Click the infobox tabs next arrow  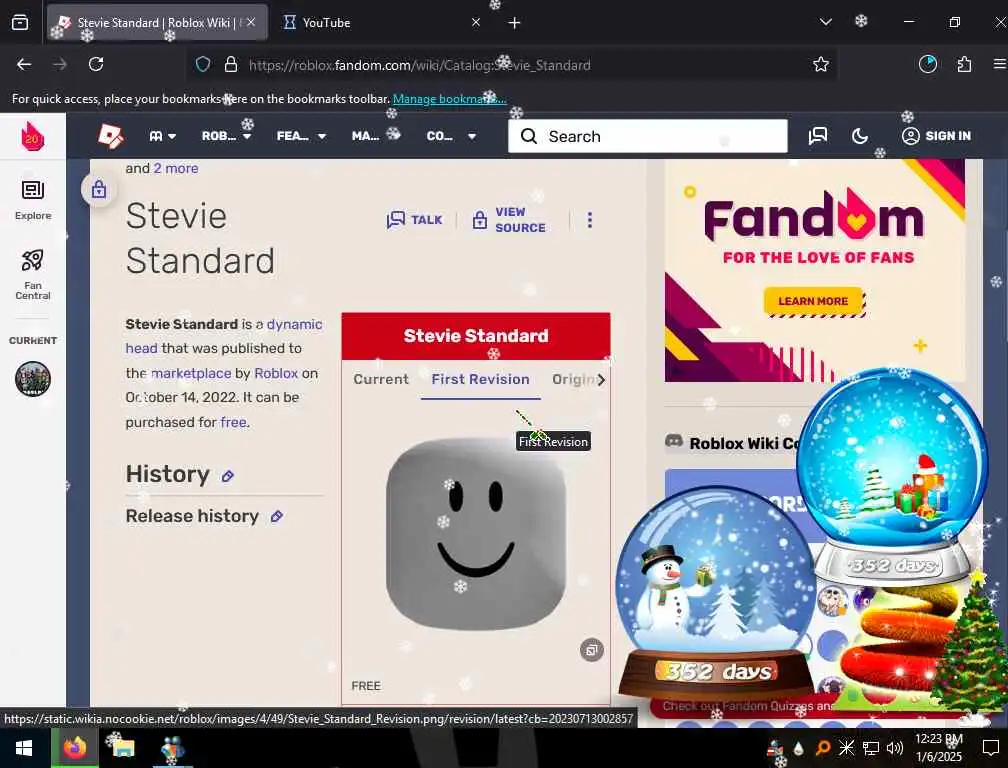(601, 380)
